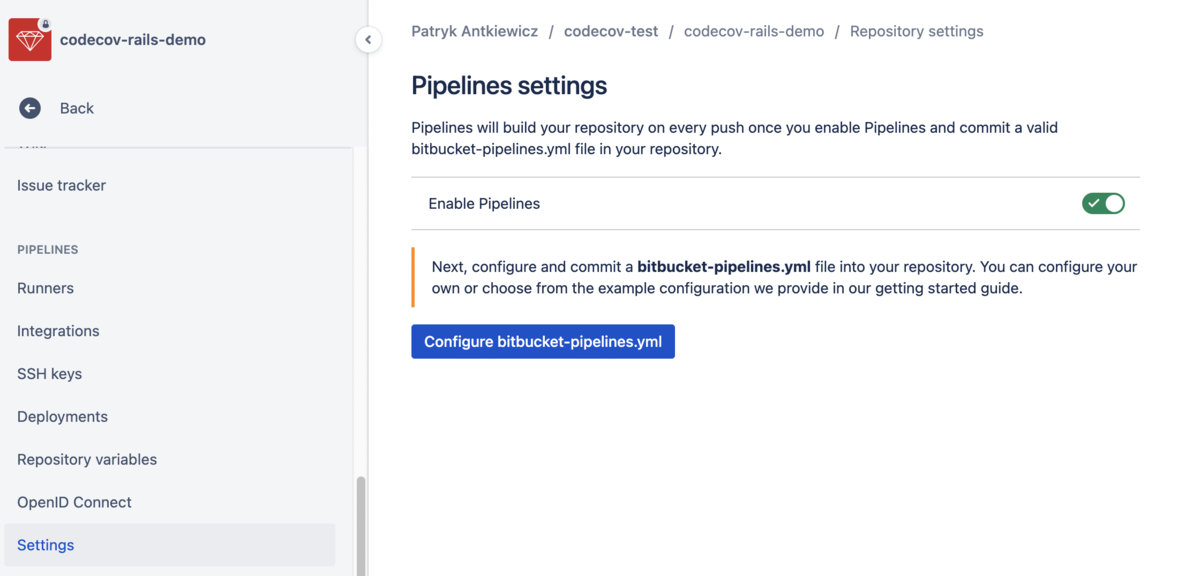
Task: Click codecov-rails-demo breadcrumb link
Action: 754,32
